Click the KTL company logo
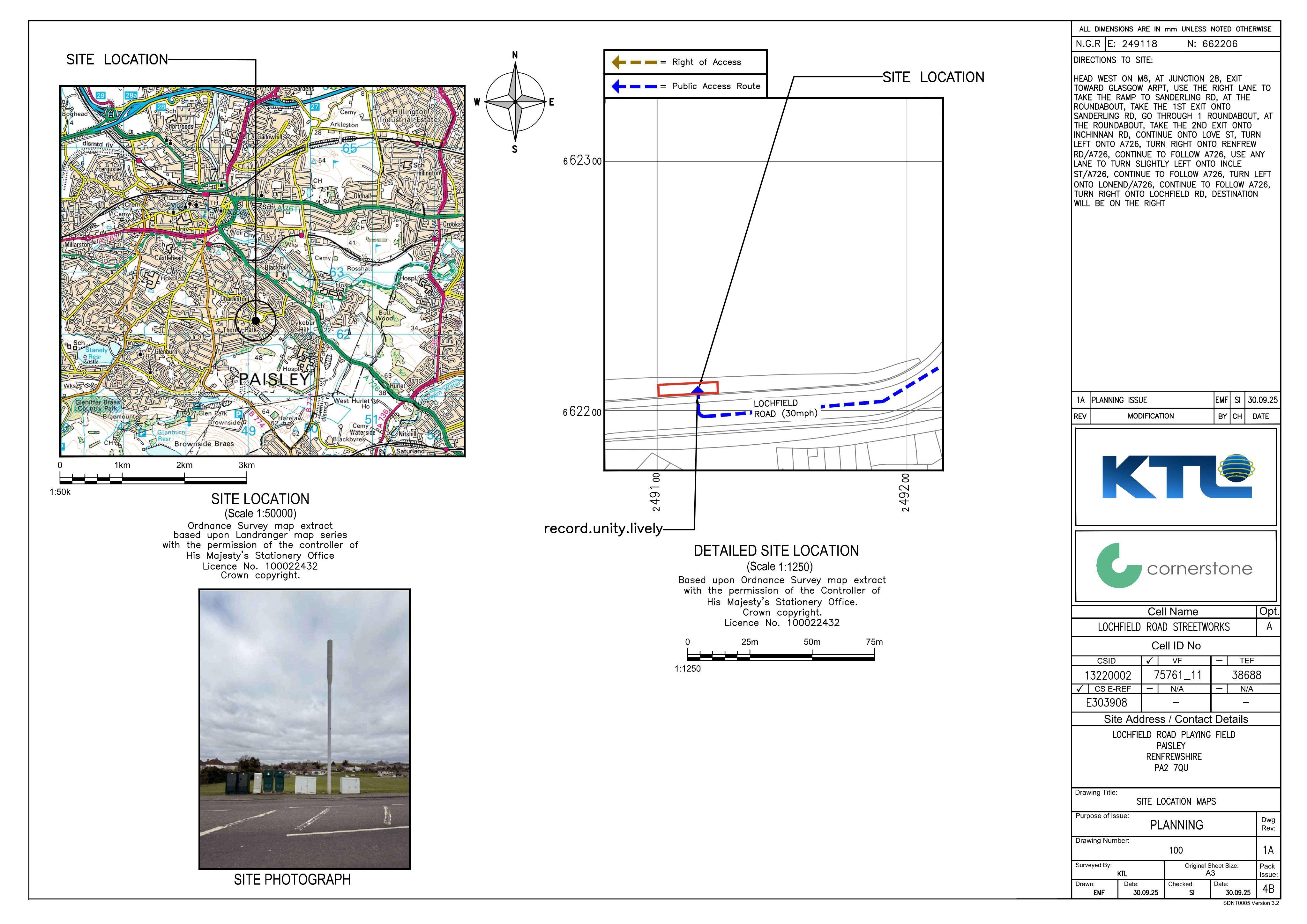The image size is (1307, 924). 1178,476
